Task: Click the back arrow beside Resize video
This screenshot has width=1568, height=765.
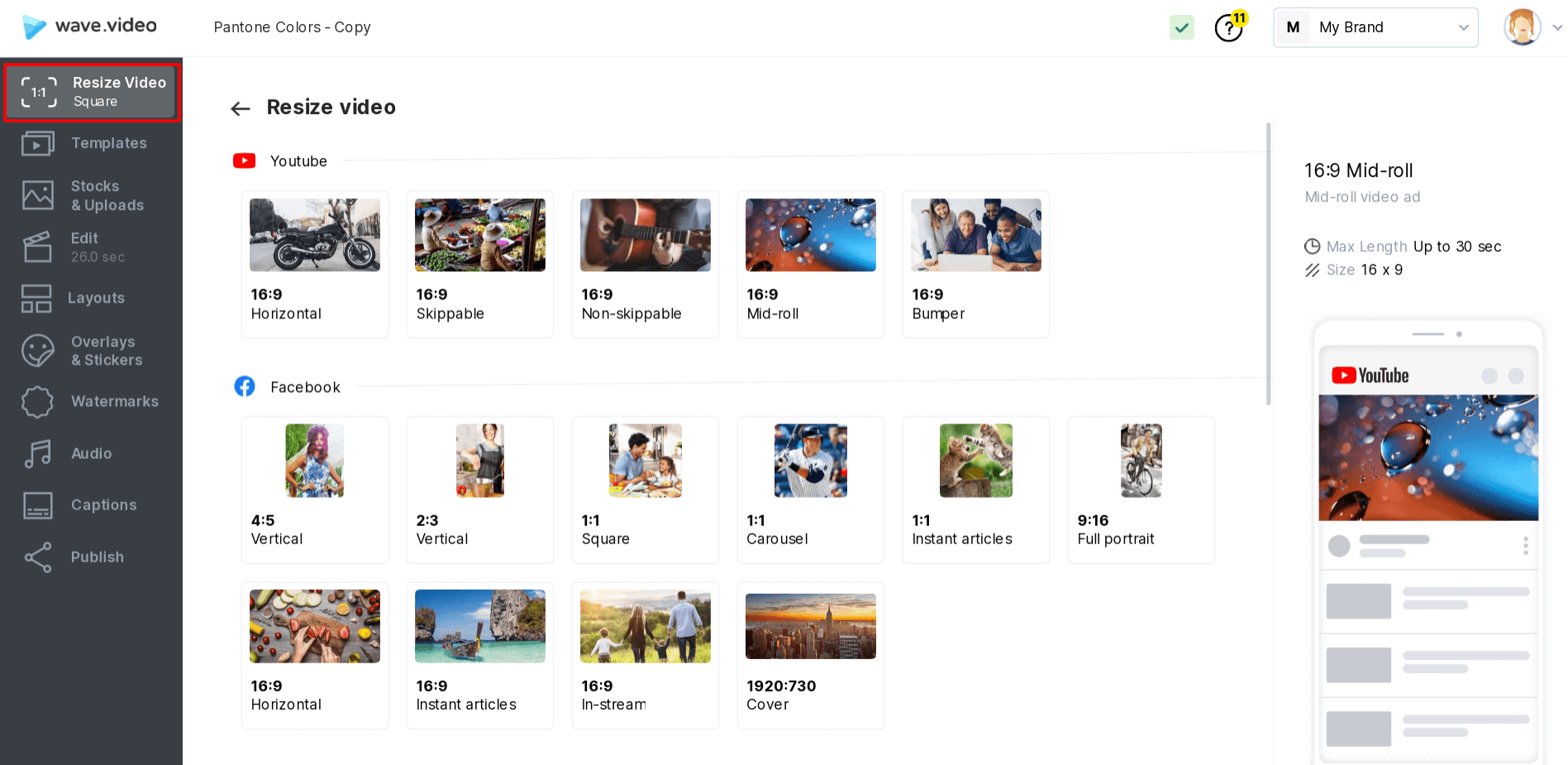Action: (x=241, y=108)
